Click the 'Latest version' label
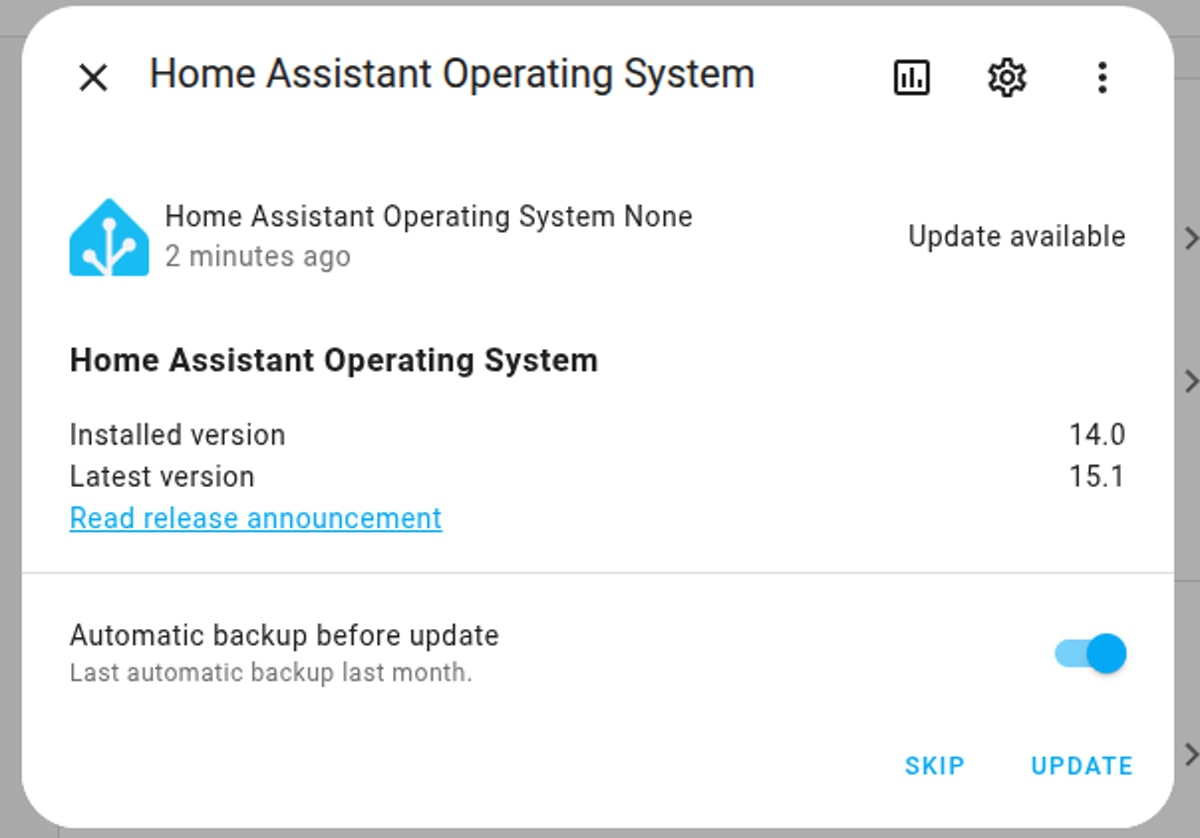The width and height of the screenshot is (1200, 838). point(162,476)
